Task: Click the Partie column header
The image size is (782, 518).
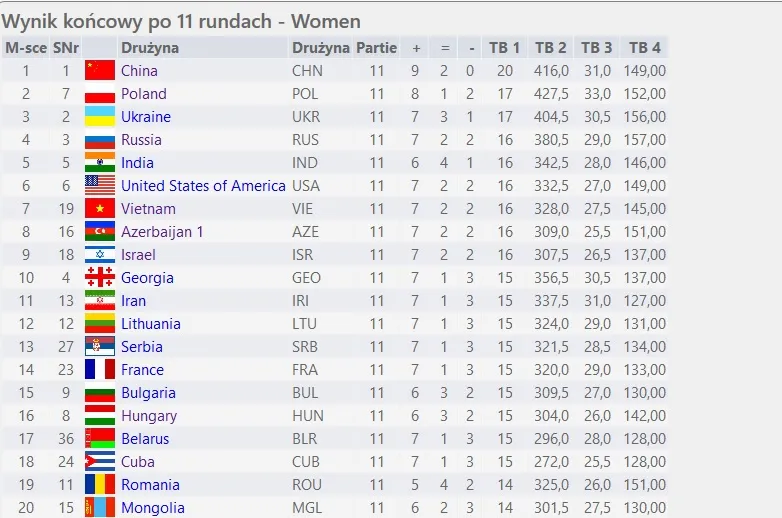Action: pos(376,48)
